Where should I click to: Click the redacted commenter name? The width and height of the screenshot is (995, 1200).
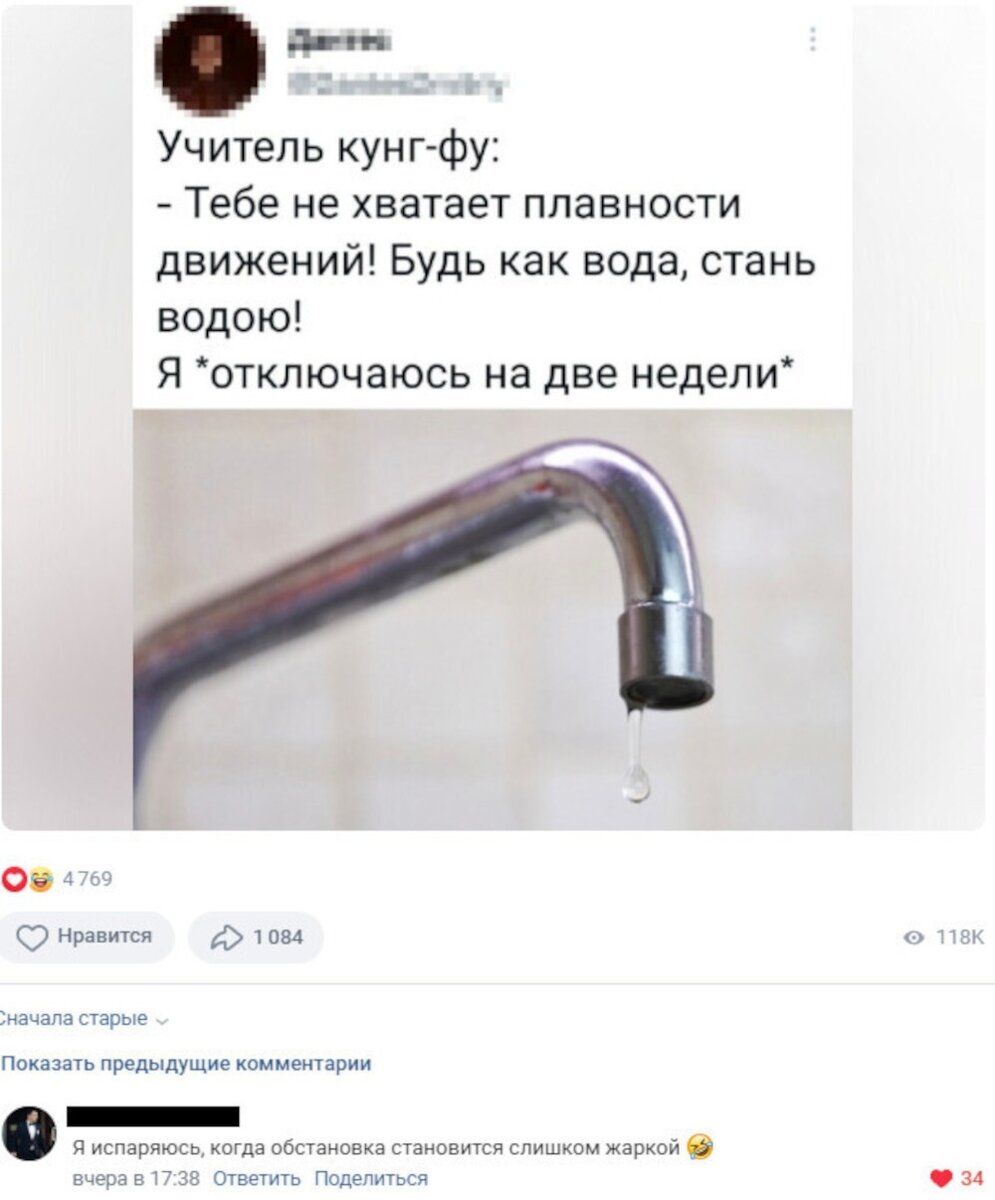(153, 1116)
